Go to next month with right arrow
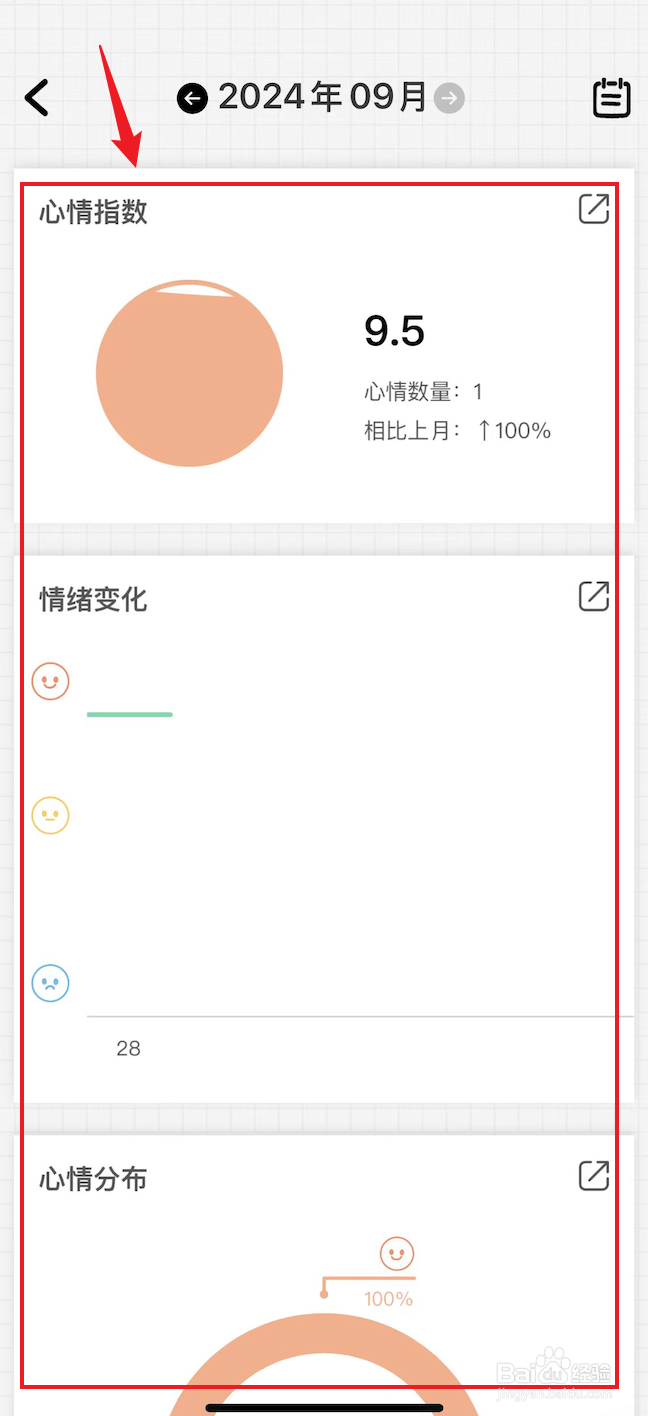 (x=450, y=98)
